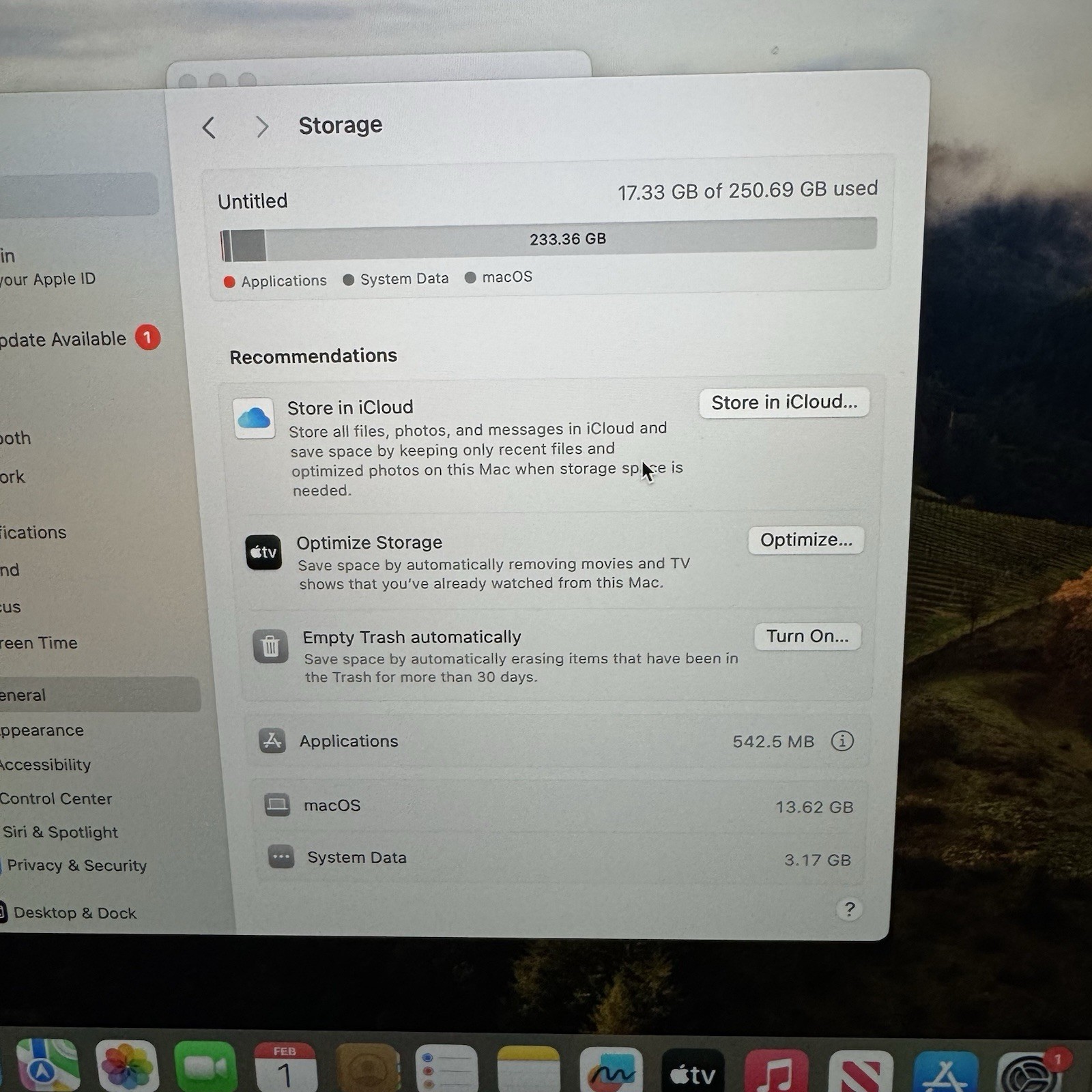This screenshot has width=1092, height=1092.
Task: Click the "233.36 GB" free space label
Action: (x=568, y=239)
